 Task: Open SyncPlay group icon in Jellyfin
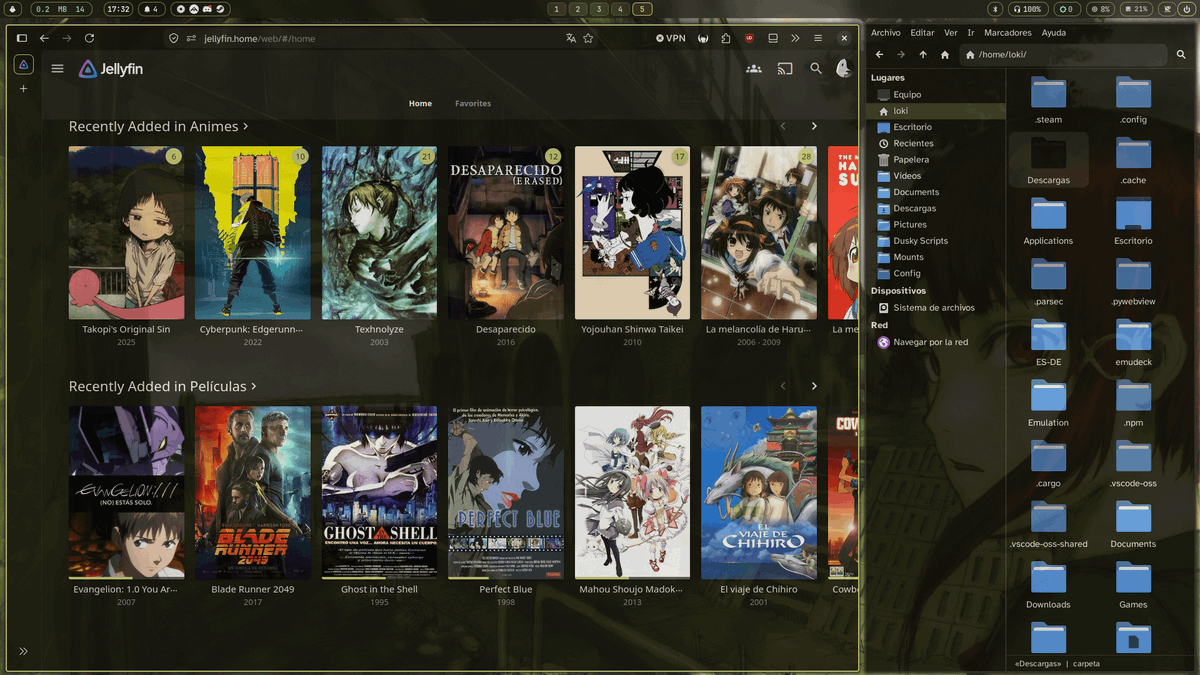tap(754, 69)
